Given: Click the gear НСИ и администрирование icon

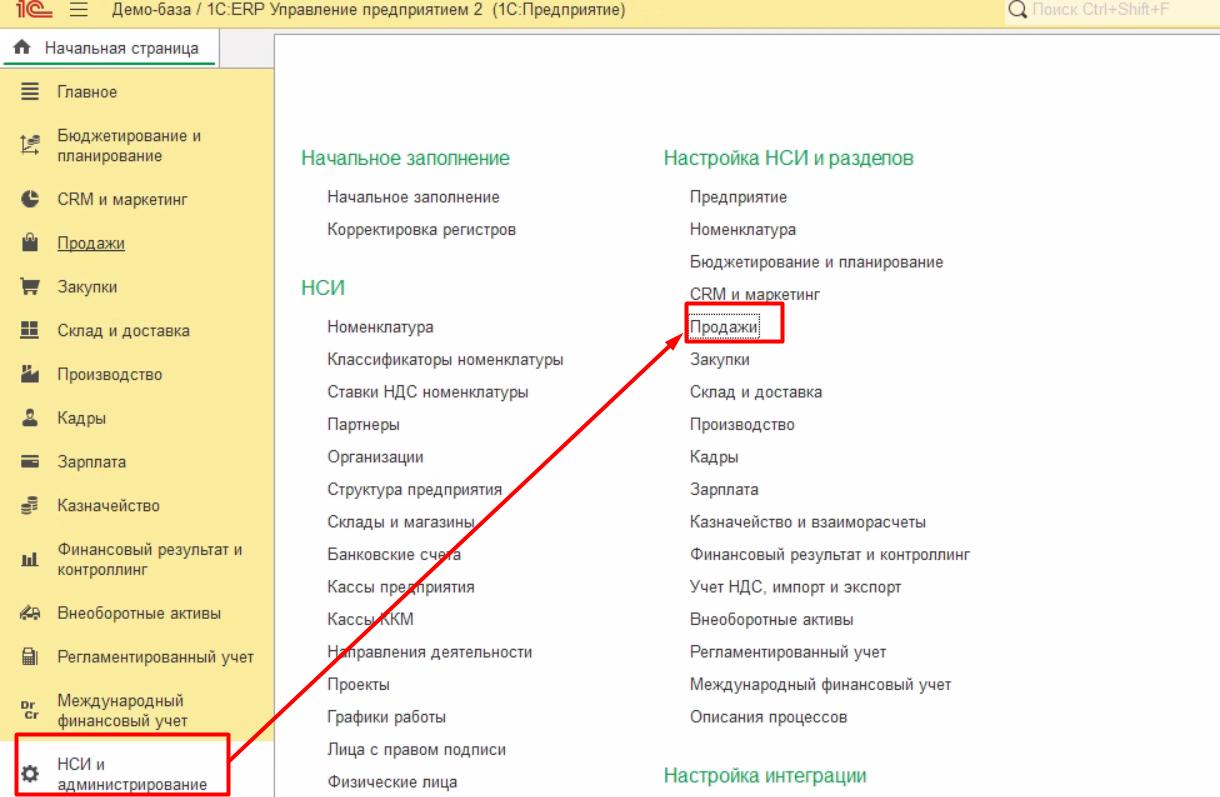Looking at the screenshot, I should [30, 774].
